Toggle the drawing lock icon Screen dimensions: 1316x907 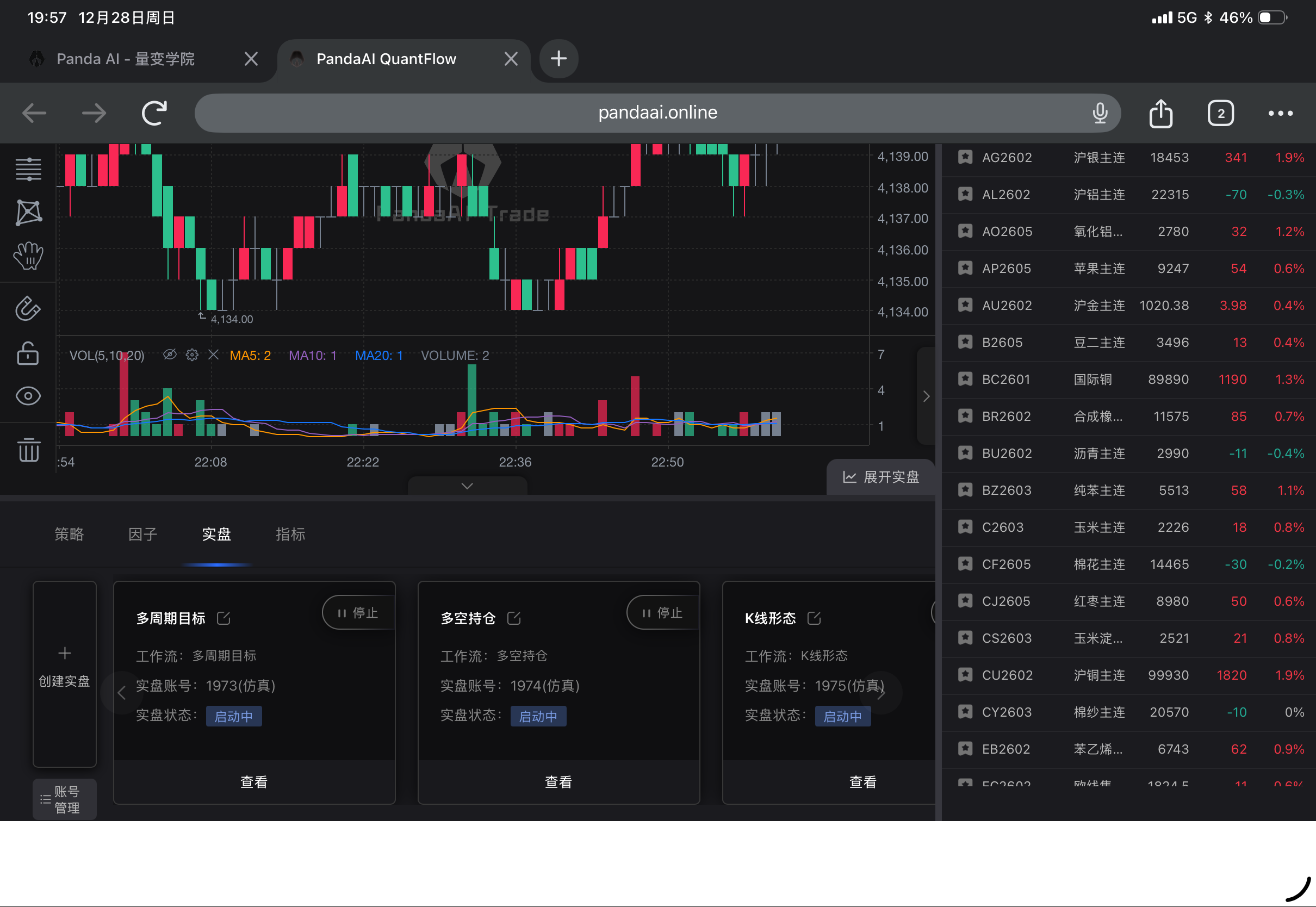pyautogui.click(x=28, y=353)
